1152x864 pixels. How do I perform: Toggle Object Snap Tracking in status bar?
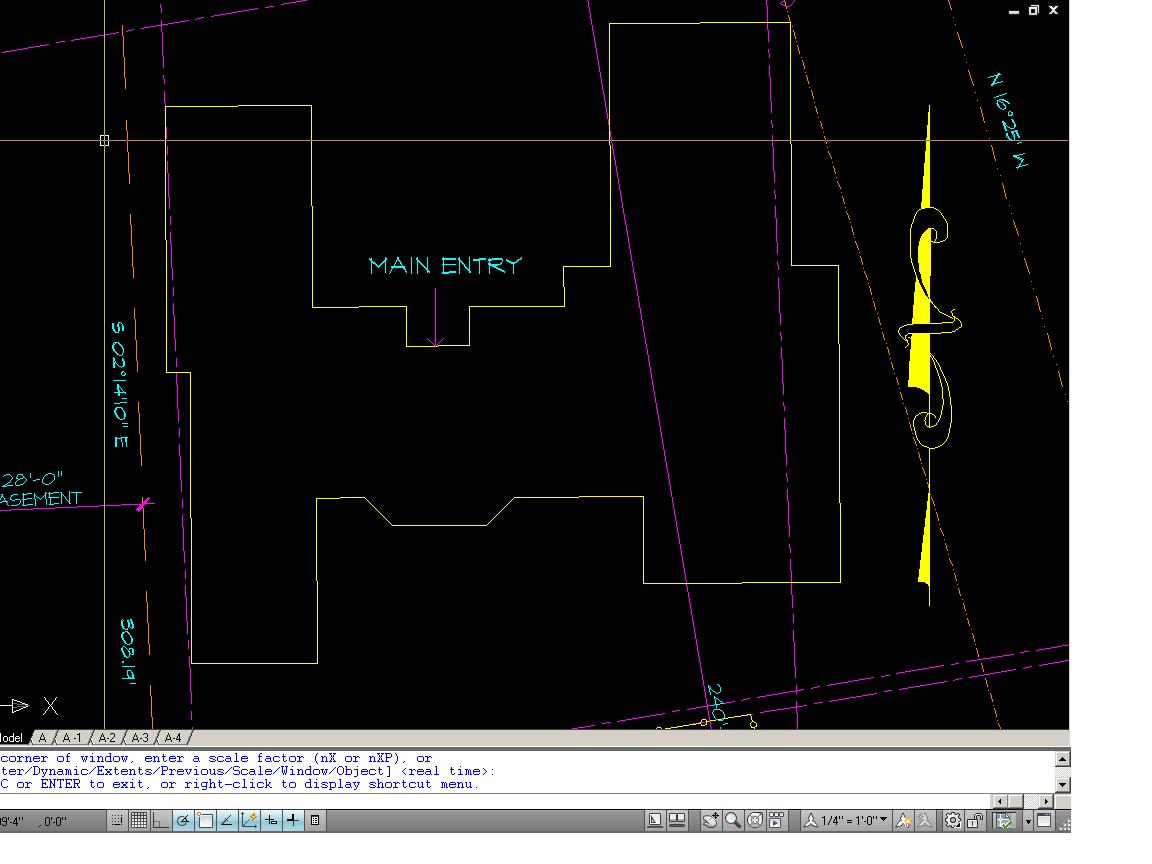click(227, 821)
